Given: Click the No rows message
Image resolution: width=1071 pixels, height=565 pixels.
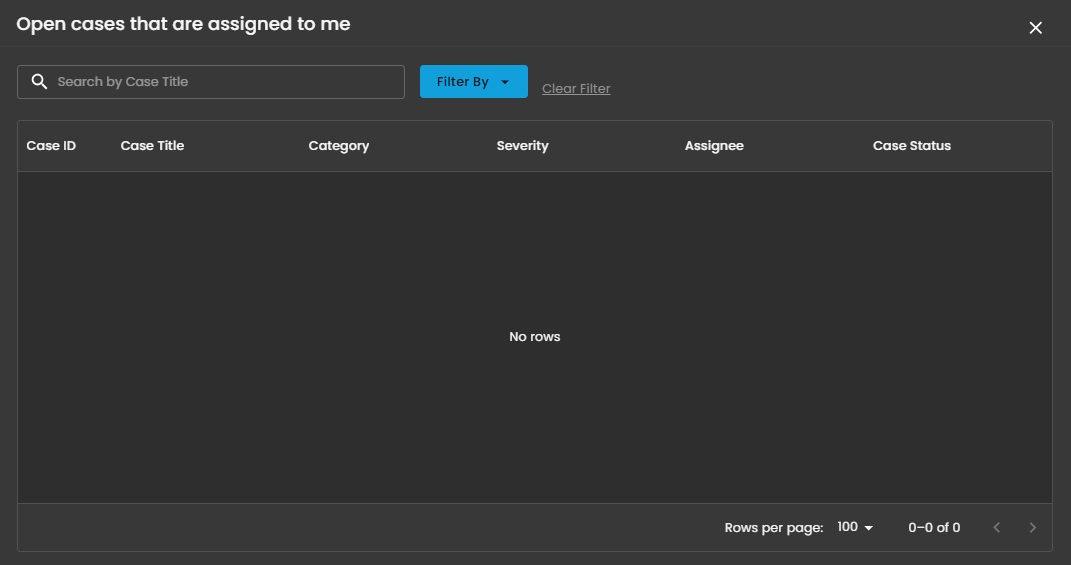Looking at the screenshot, I should 534,337.
